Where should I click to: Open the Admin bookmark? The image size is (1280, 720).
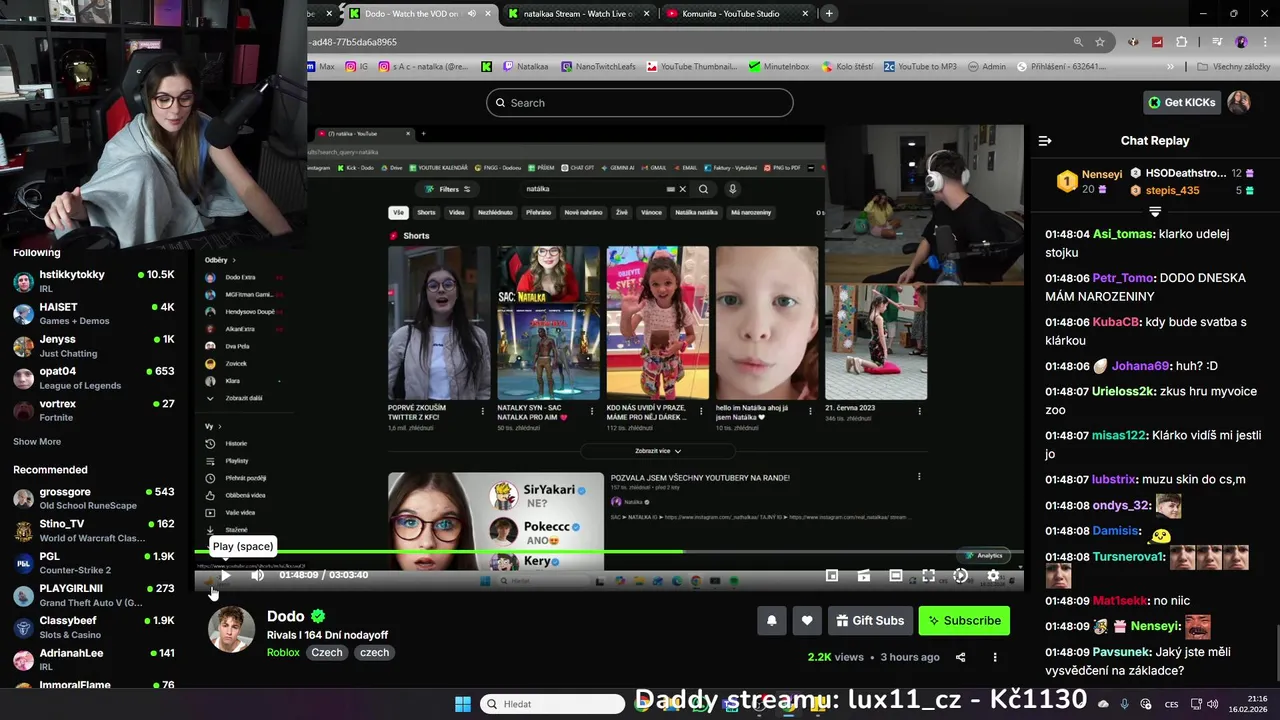[x=987, y=66]
